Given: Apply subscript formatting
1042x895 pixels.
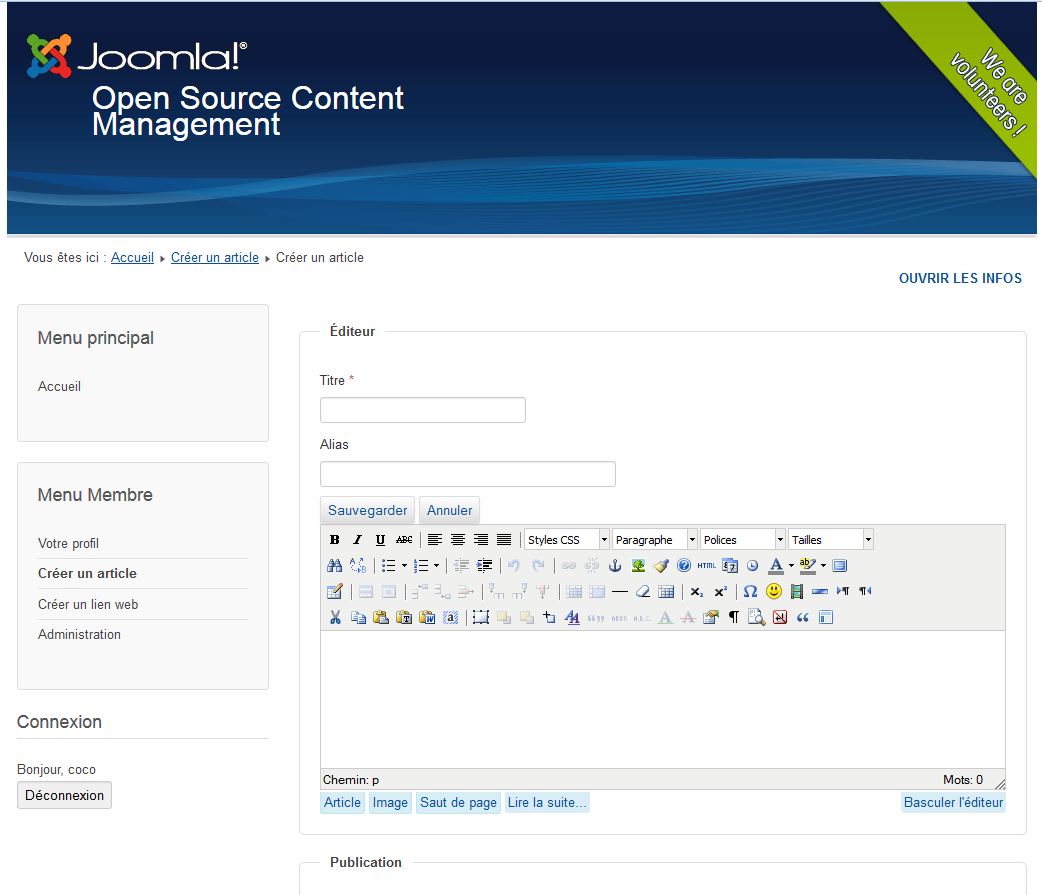Looking at the screenshot, I should 696,591.
